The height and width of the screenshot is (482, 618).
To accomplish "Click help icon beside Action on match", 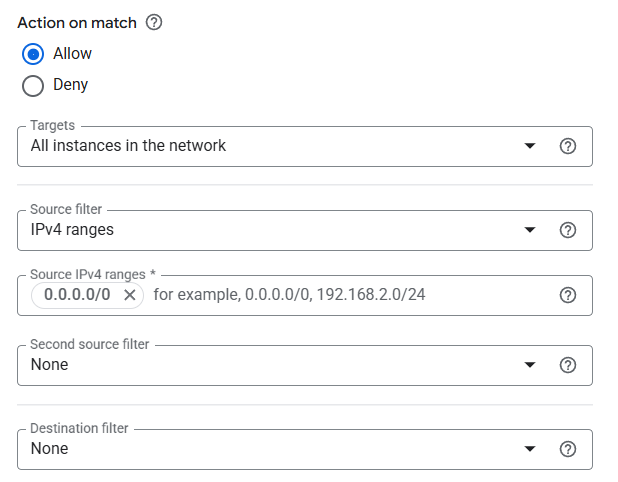I will pyautogui.click(x=154, y=22).
